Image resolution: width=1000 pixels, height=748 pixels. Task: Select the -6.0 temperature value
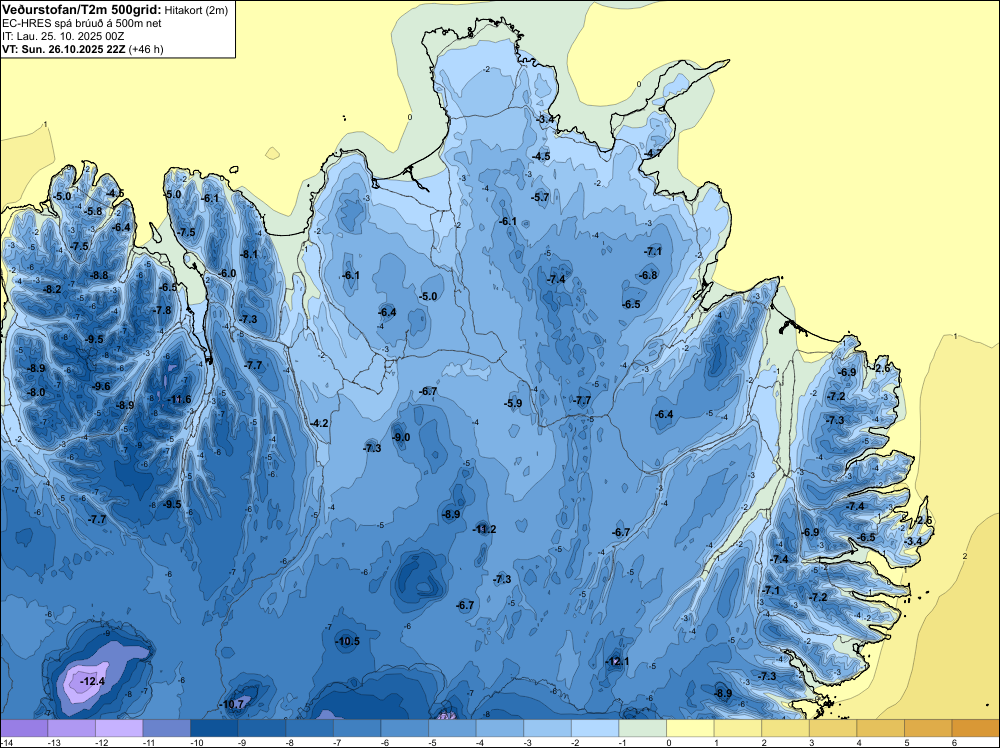tap(227, 274)
